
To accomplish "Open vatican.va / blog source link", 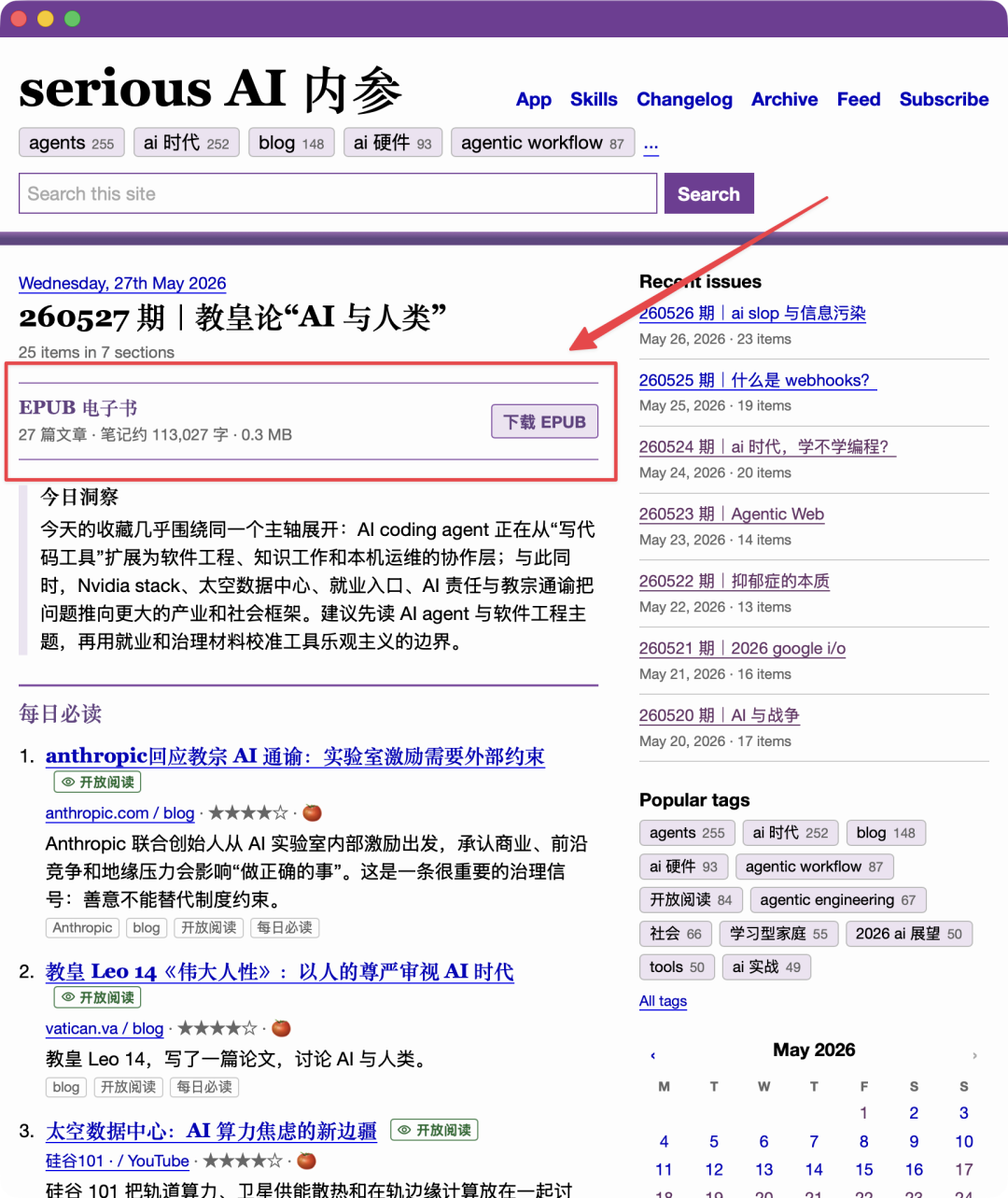I will (x=105, y=1028).
